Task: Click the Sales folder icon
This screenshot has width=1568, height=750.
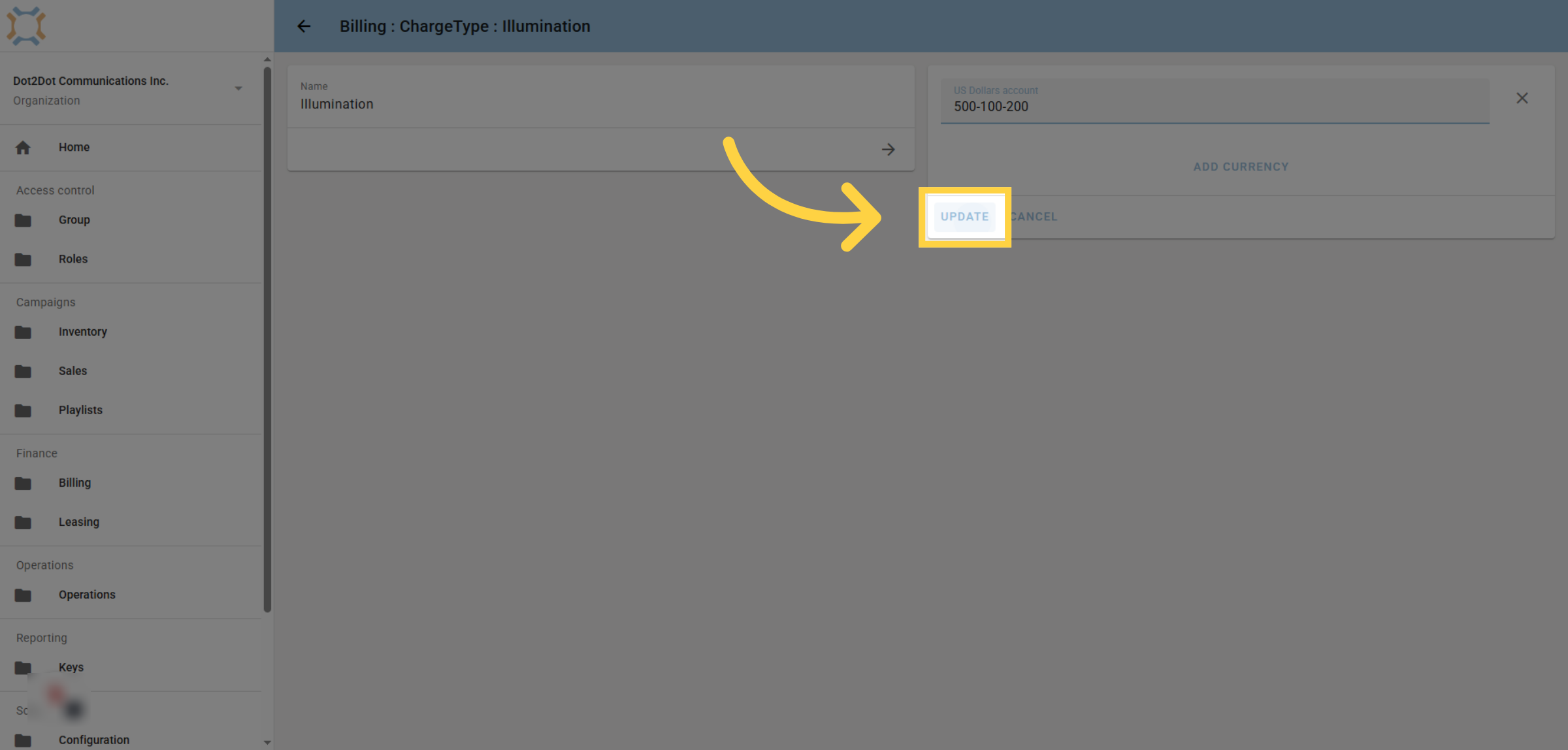Action: click(23, 371)
